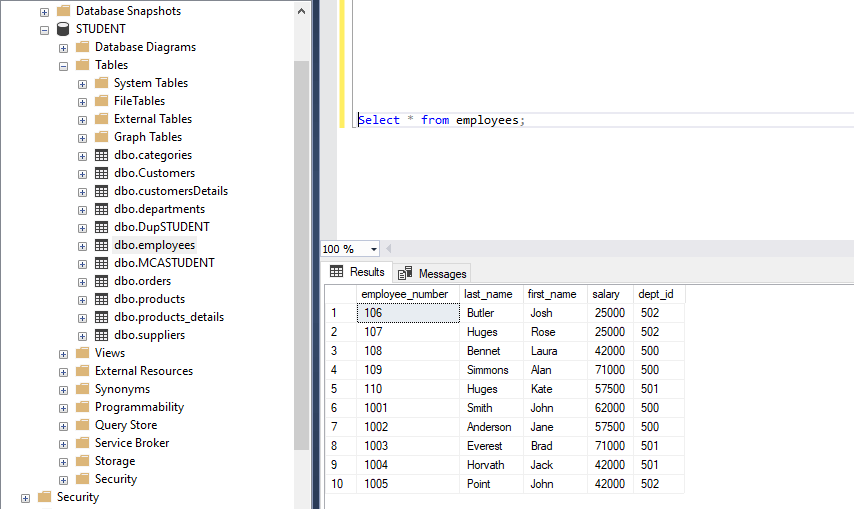Click the STUDENT database cylinder icon
Viewport: 854px width, 509px height.
pos(63,29)
